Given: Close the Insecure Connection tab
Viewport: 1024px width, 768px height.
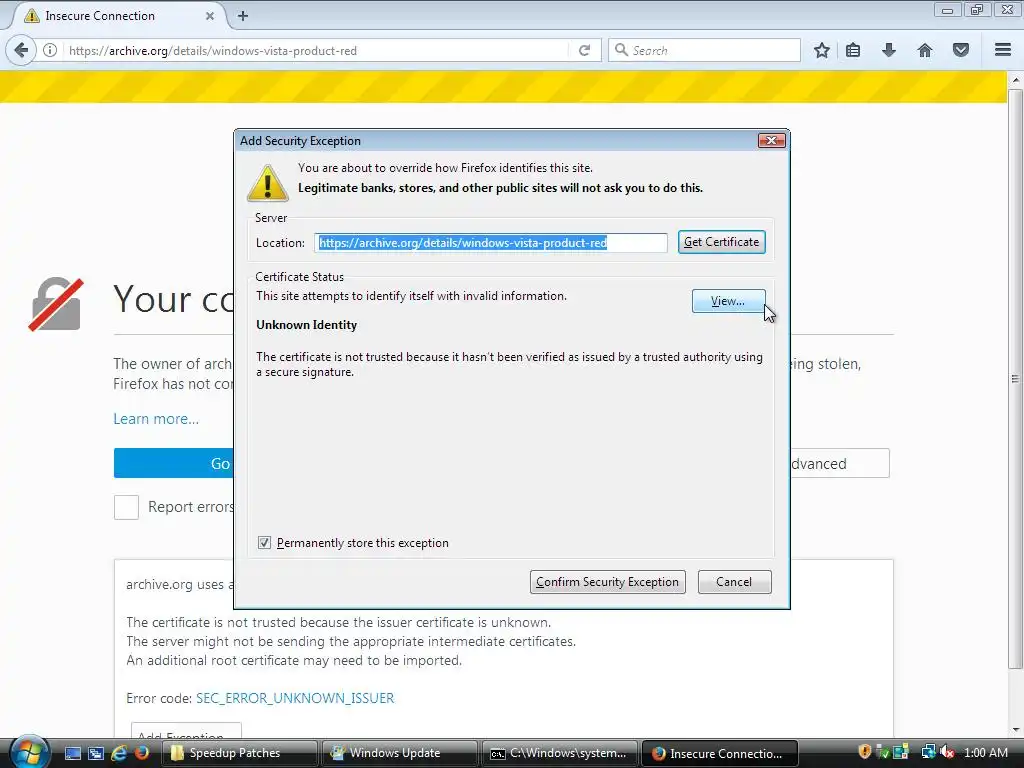Looking at the screenshot, I should 210,16.
